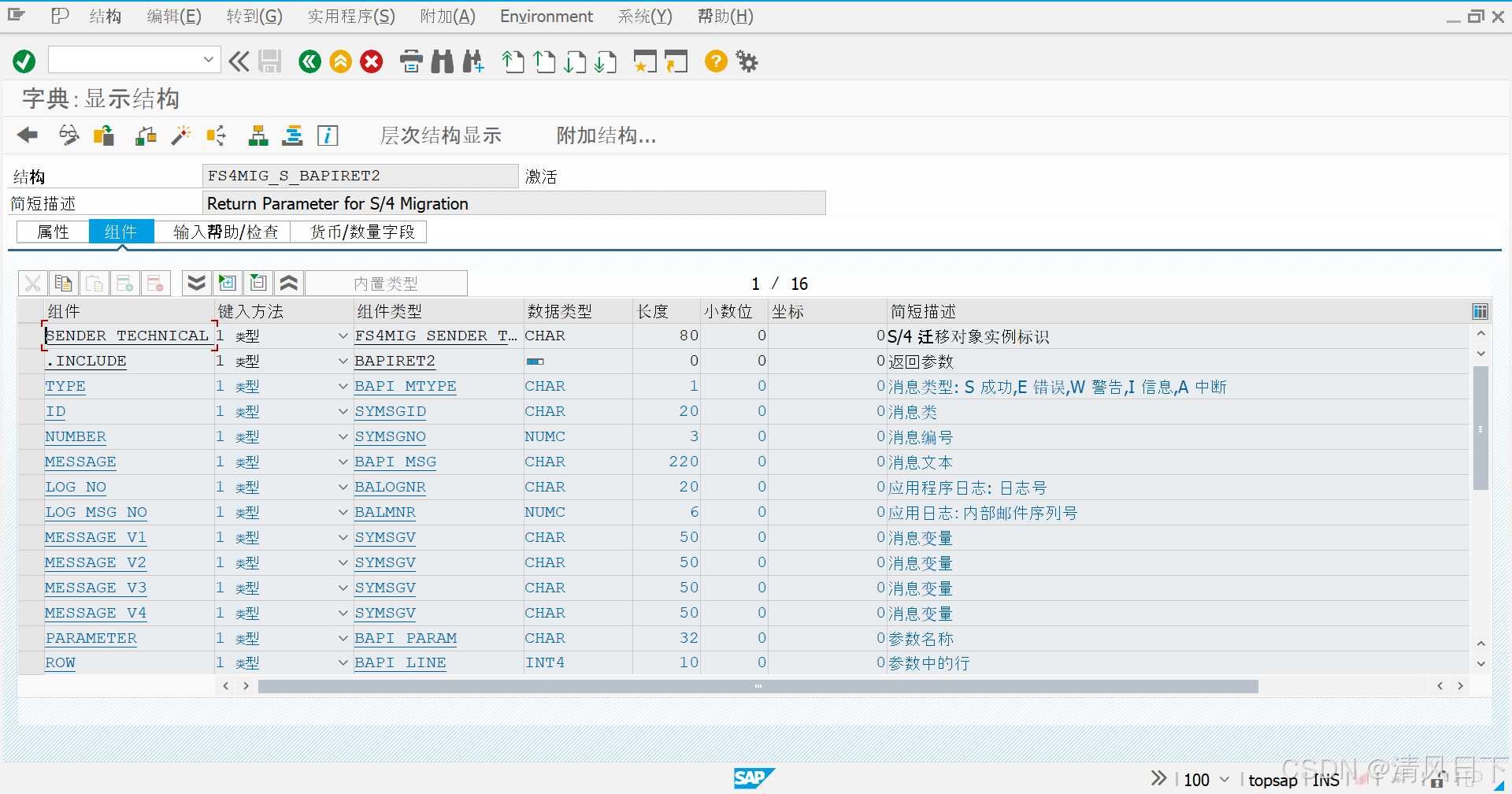This screenshot has height=794, width=1512.
Task: Click the Print icon
Action: tap(411, 61)
